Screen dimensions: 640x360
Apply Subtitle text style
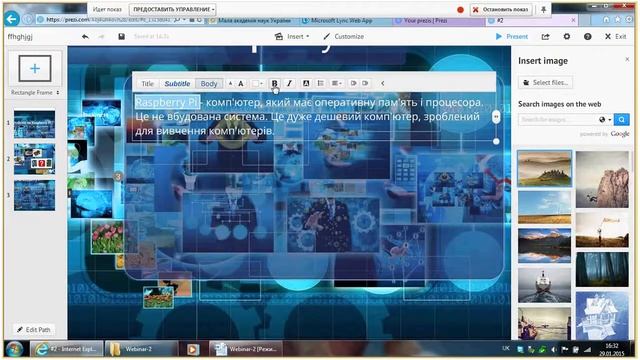pos(177,84)
